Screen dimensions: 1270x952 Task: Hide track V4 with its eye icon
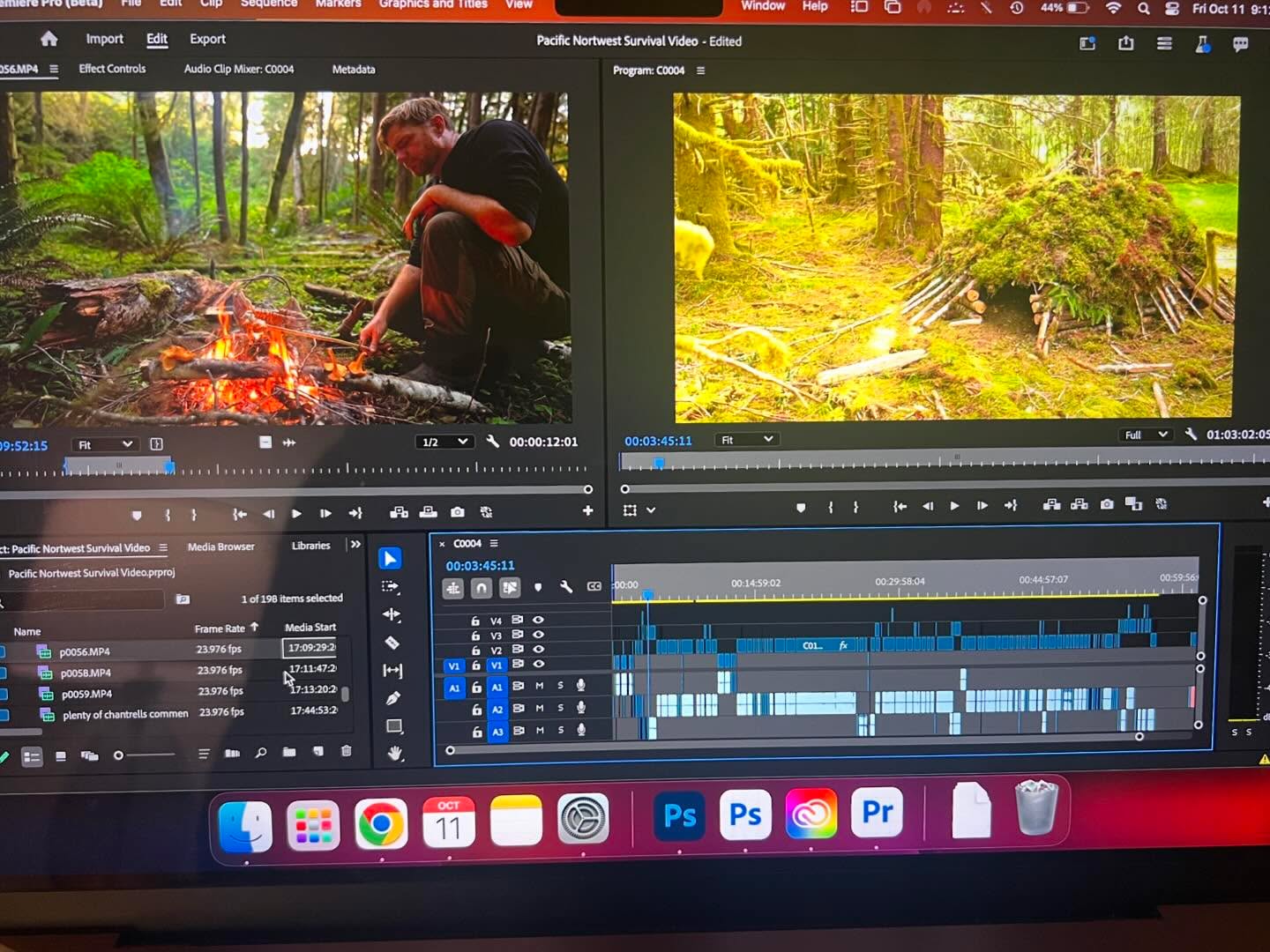tap(538, 620)
